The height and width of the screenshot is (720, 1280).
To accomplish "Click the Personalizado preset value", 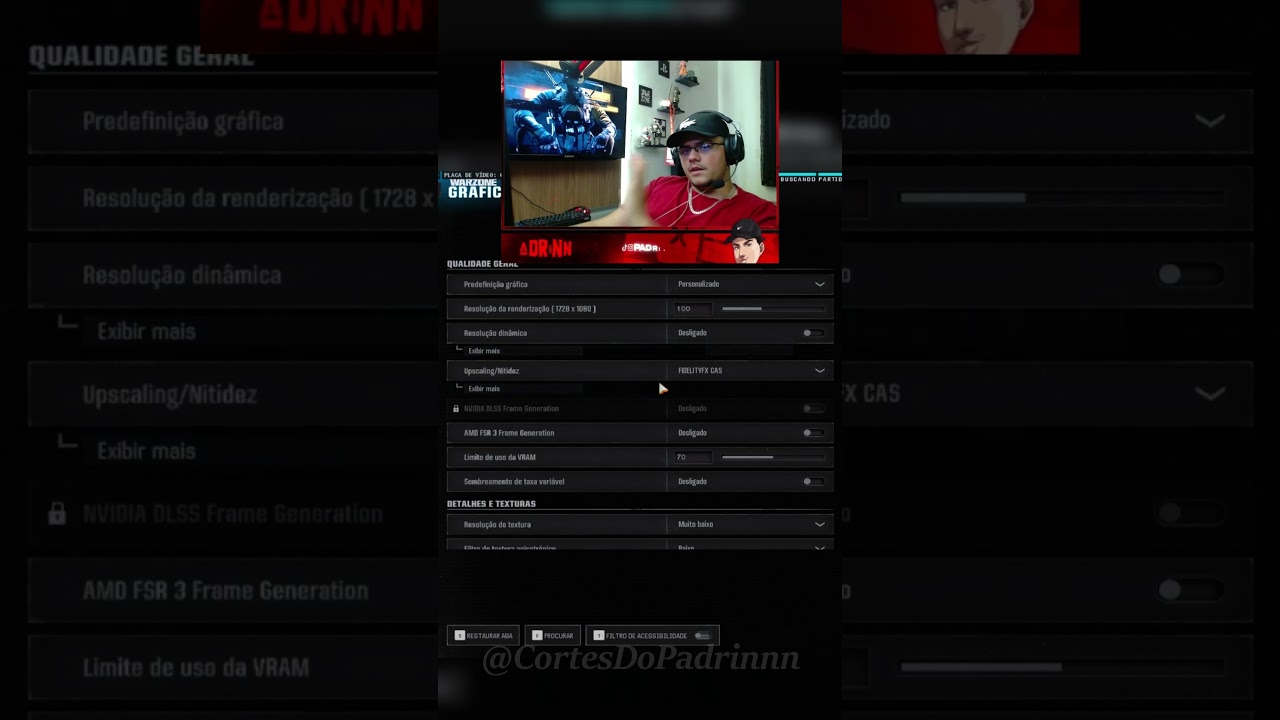I will [698, 284].
